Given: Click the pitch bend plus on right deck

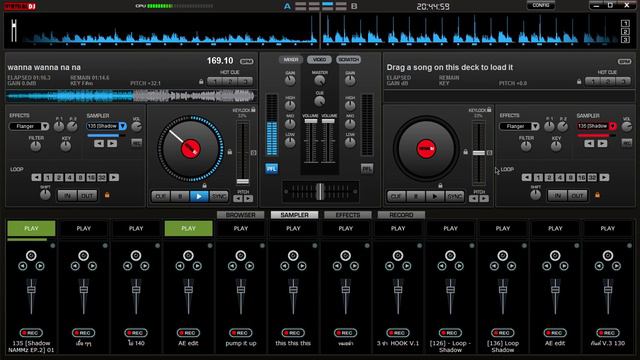Looking at the screenshot, I should tap(484, 199).
